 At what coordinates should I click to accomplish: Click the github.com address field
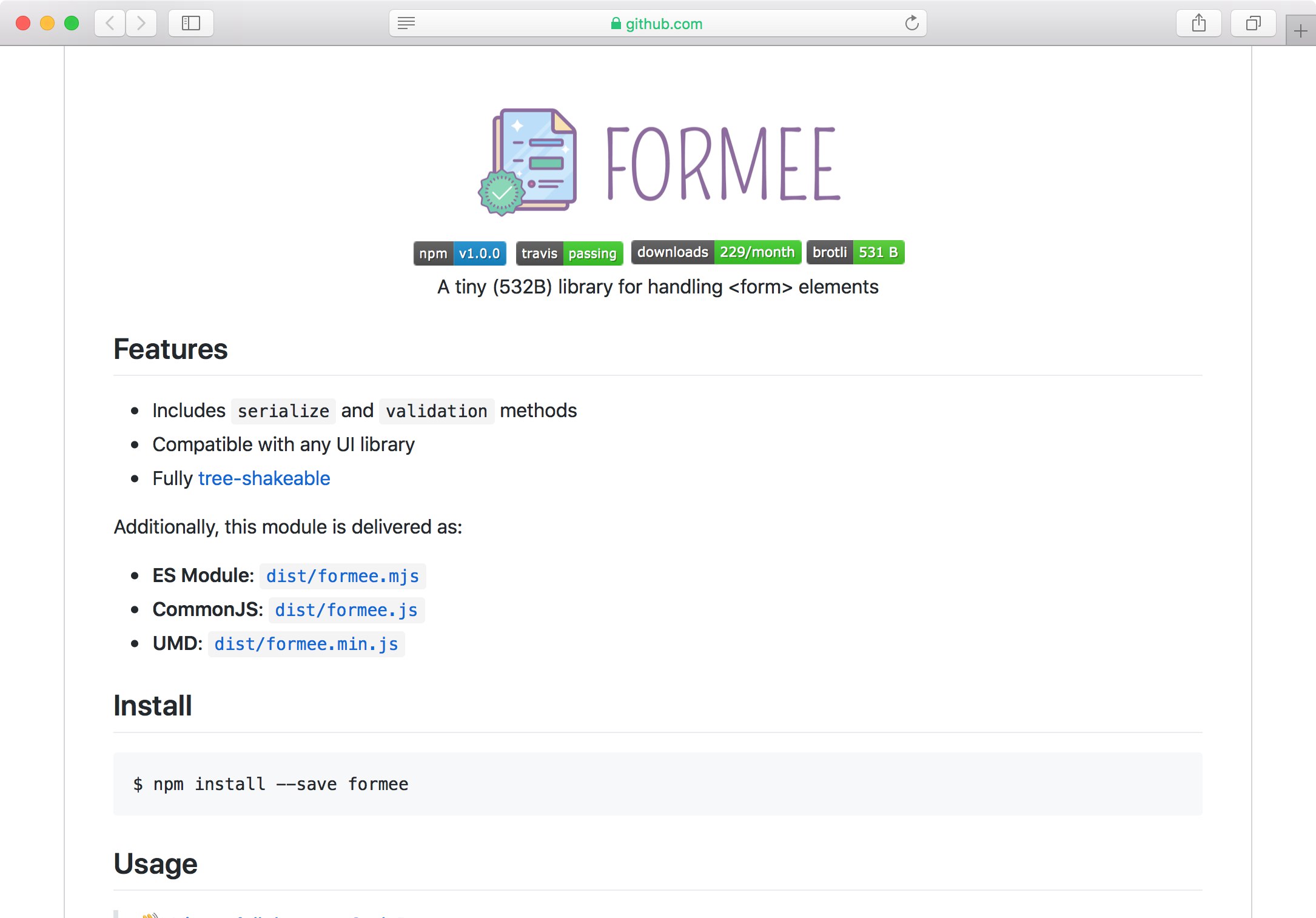coord(658,23)
